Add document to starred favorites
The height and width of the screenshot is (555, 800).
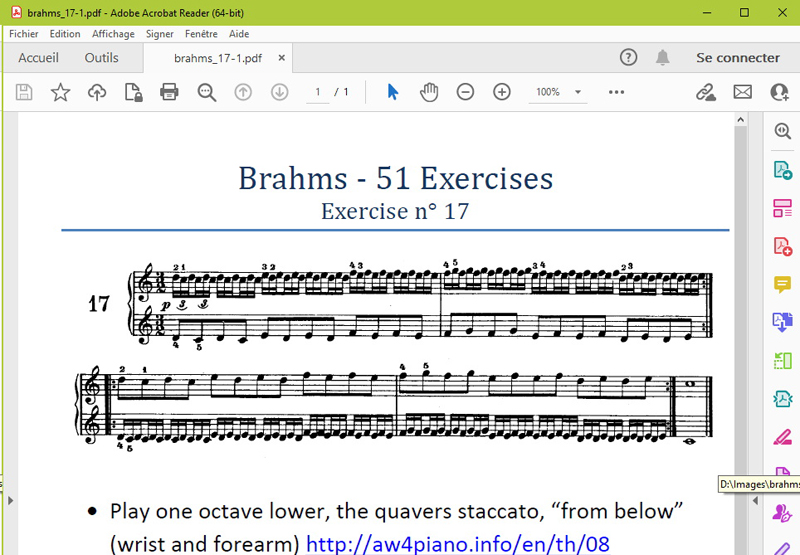tap(61, 92)
